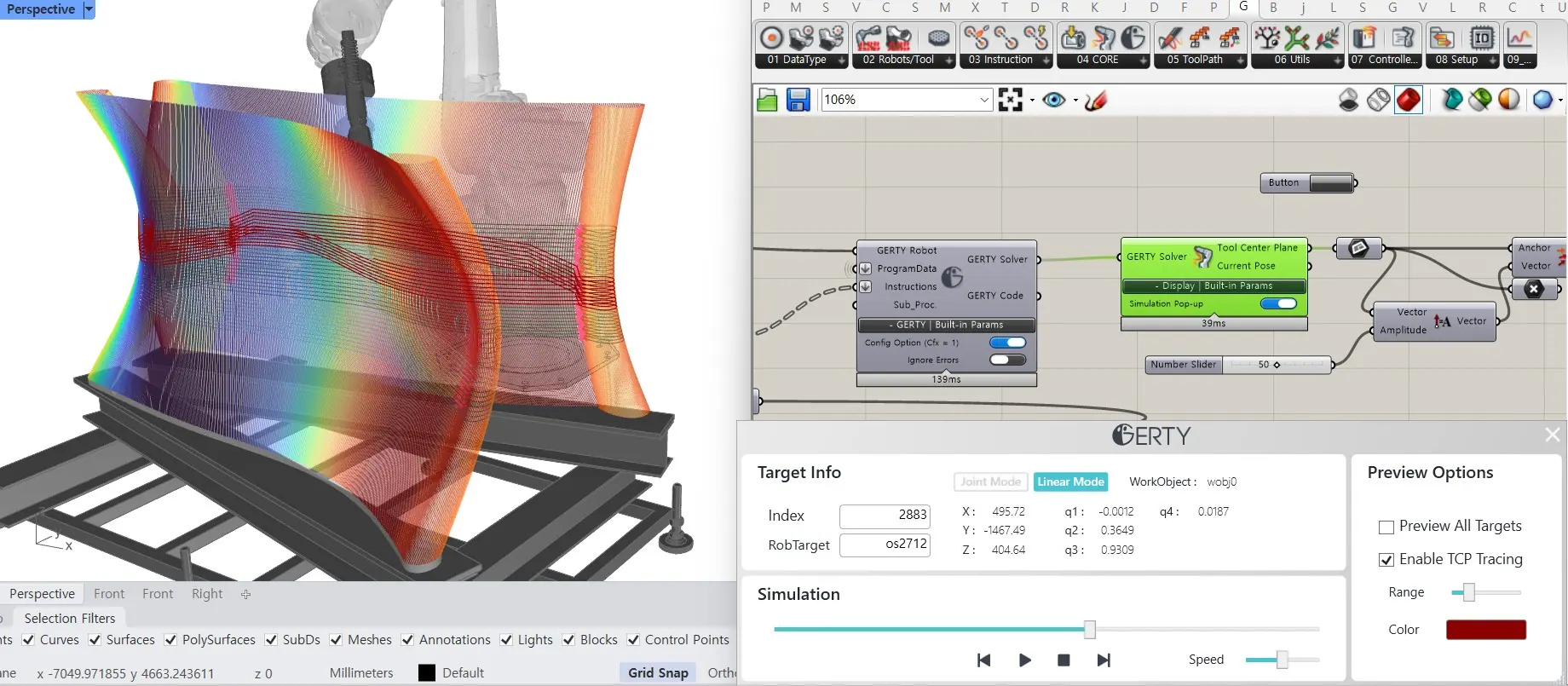This screenshot has width=1568, height=686.
Task: Click the honeycomb mesh icon in 02 Robots/Tool group
Action: coord(939,38)
